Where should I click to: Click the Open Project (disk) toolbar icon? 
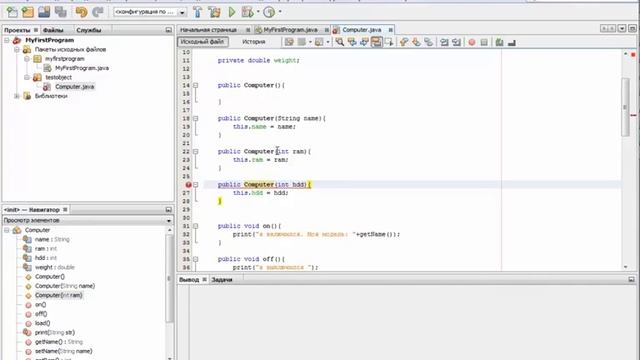[44, 12]
